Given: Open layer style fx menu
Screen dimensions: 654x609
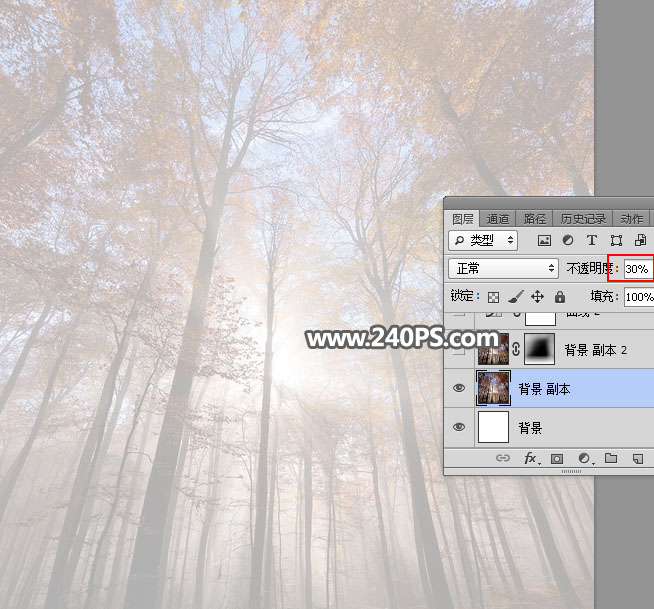Looking at the screenshot, I should [x=531, y=458].
